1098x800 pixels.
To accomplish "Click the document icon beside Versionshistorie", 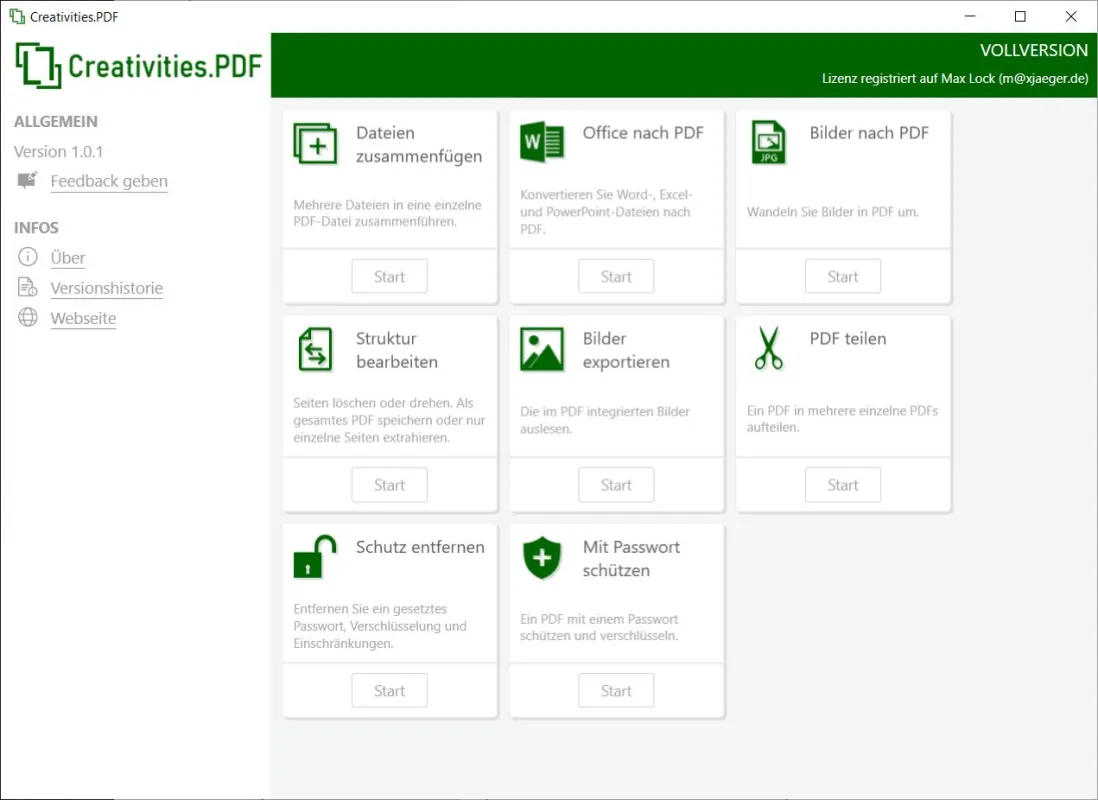I will 27,287.
